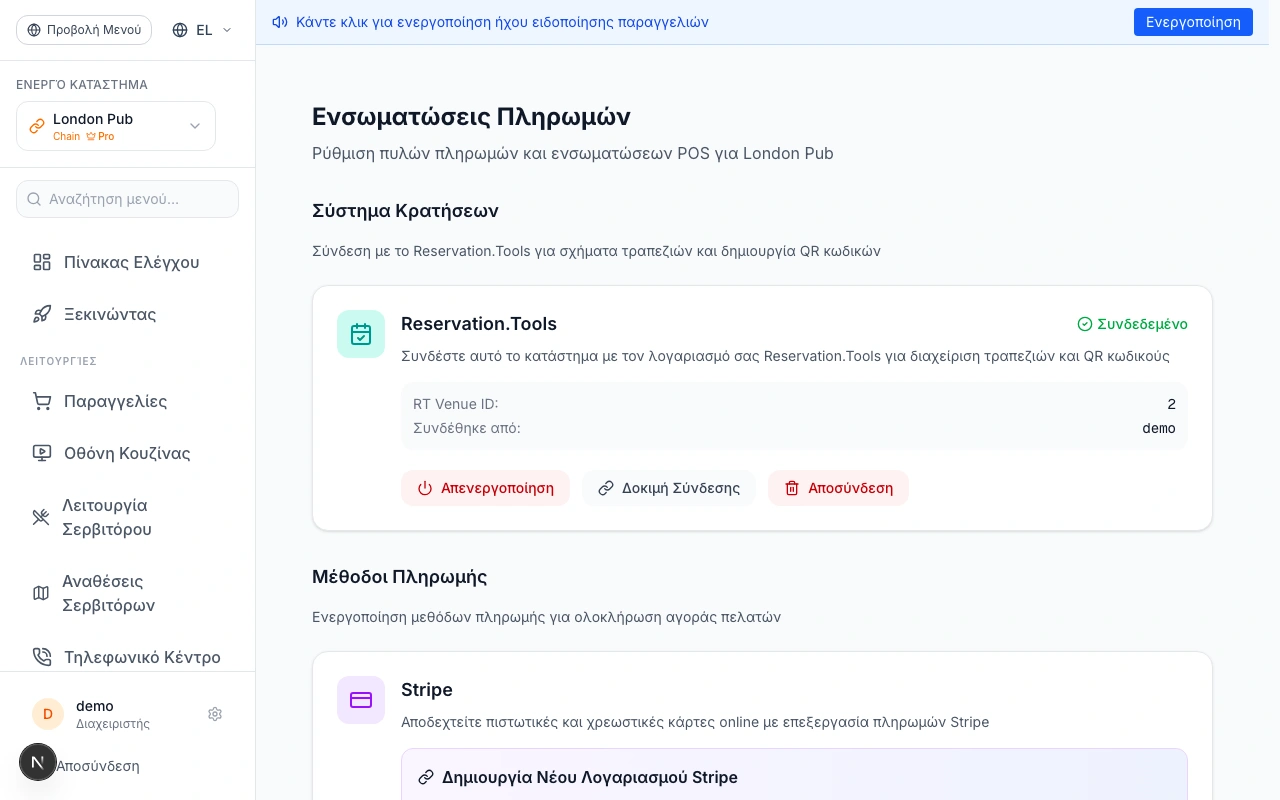Viewport: 1280px width, 800px height.
Task: Open Πίνακας Ελέγχου in sidebar
Action: click(128, 262)
